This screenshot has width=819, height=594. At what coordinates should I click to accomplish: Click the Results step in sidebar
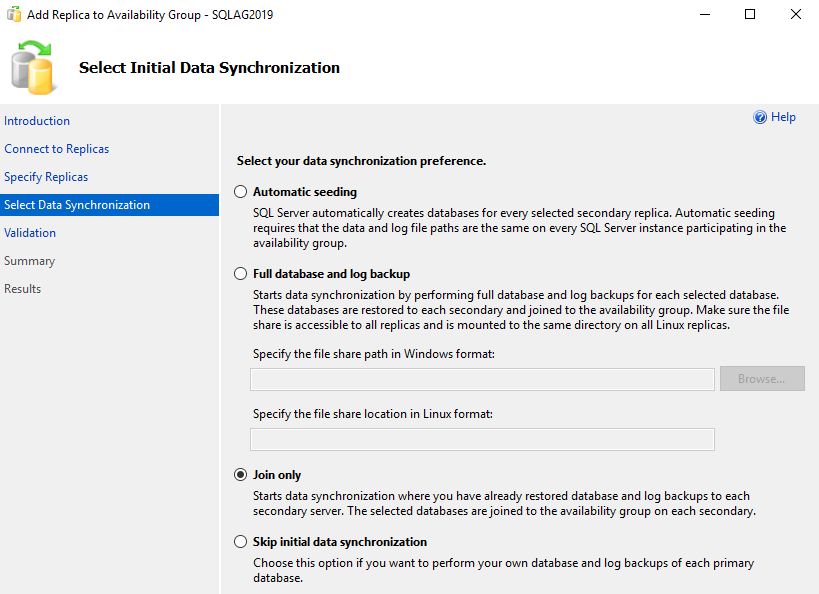click(23, 289)
